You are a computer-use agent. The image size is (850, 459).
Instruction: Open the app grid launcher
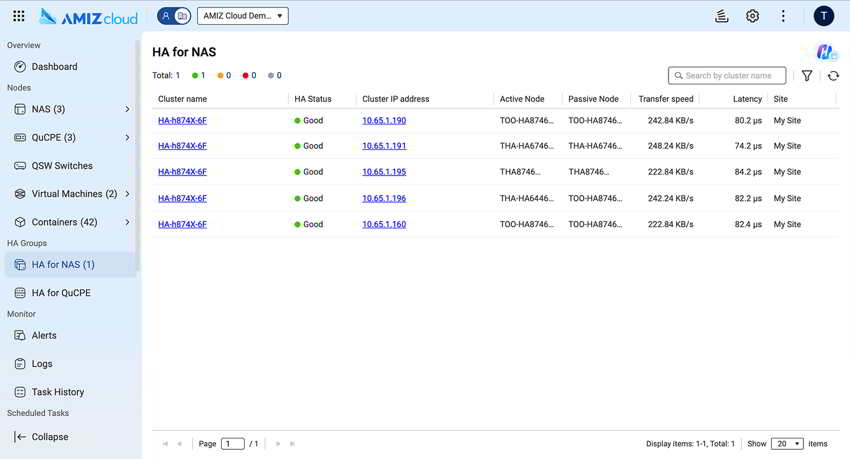pyautogui.click(x=19, y=16)
